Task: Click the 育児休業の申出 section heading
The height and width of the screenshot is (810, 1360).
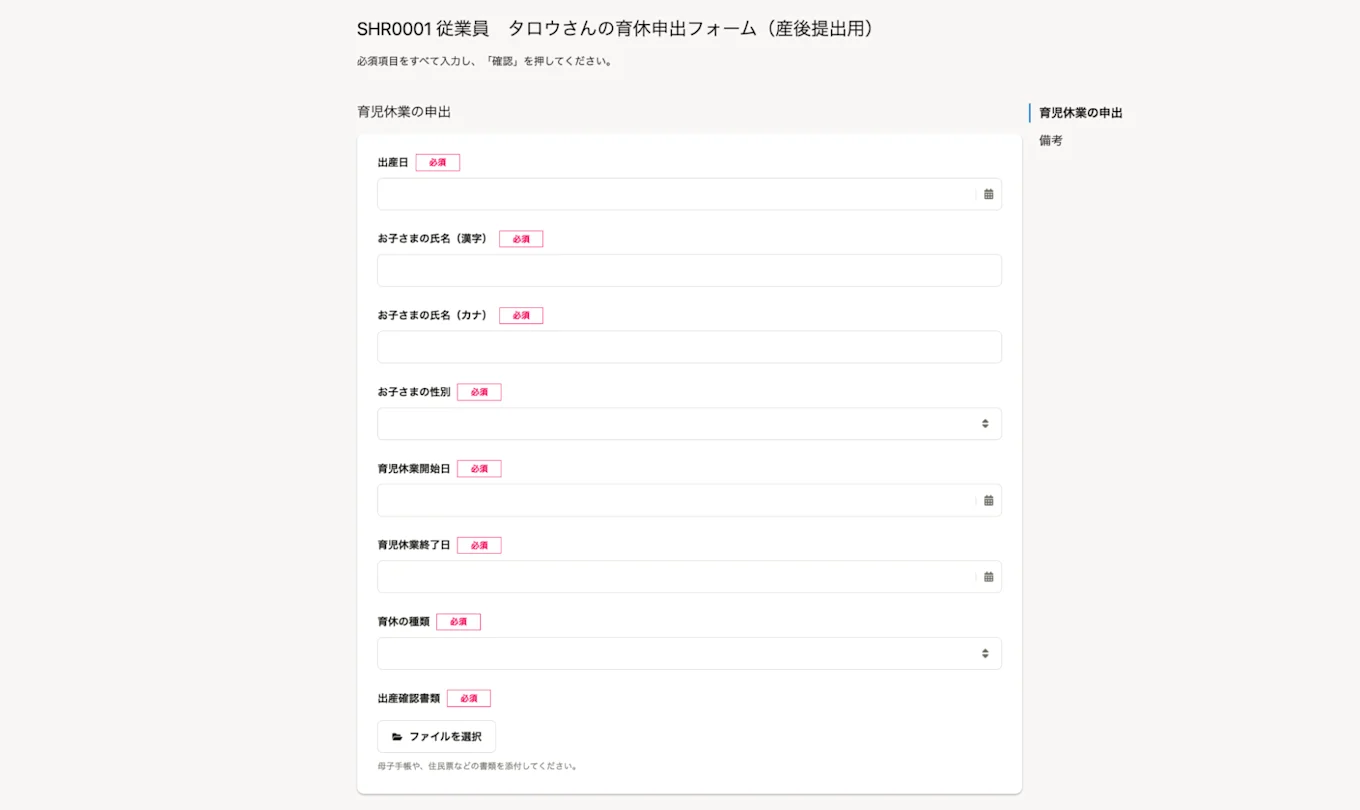Action: tap(404, 112)
